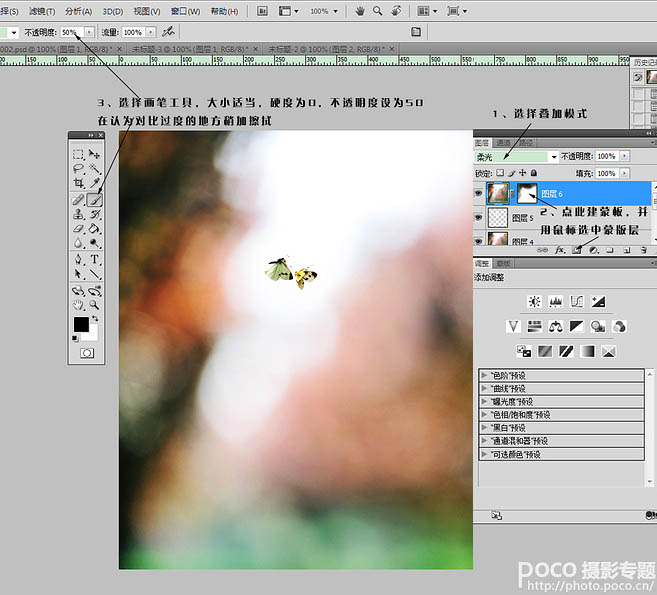The image size is (657, 595).
Task: Toggle visibility of 图层 5
Action: tap(478, 217)
